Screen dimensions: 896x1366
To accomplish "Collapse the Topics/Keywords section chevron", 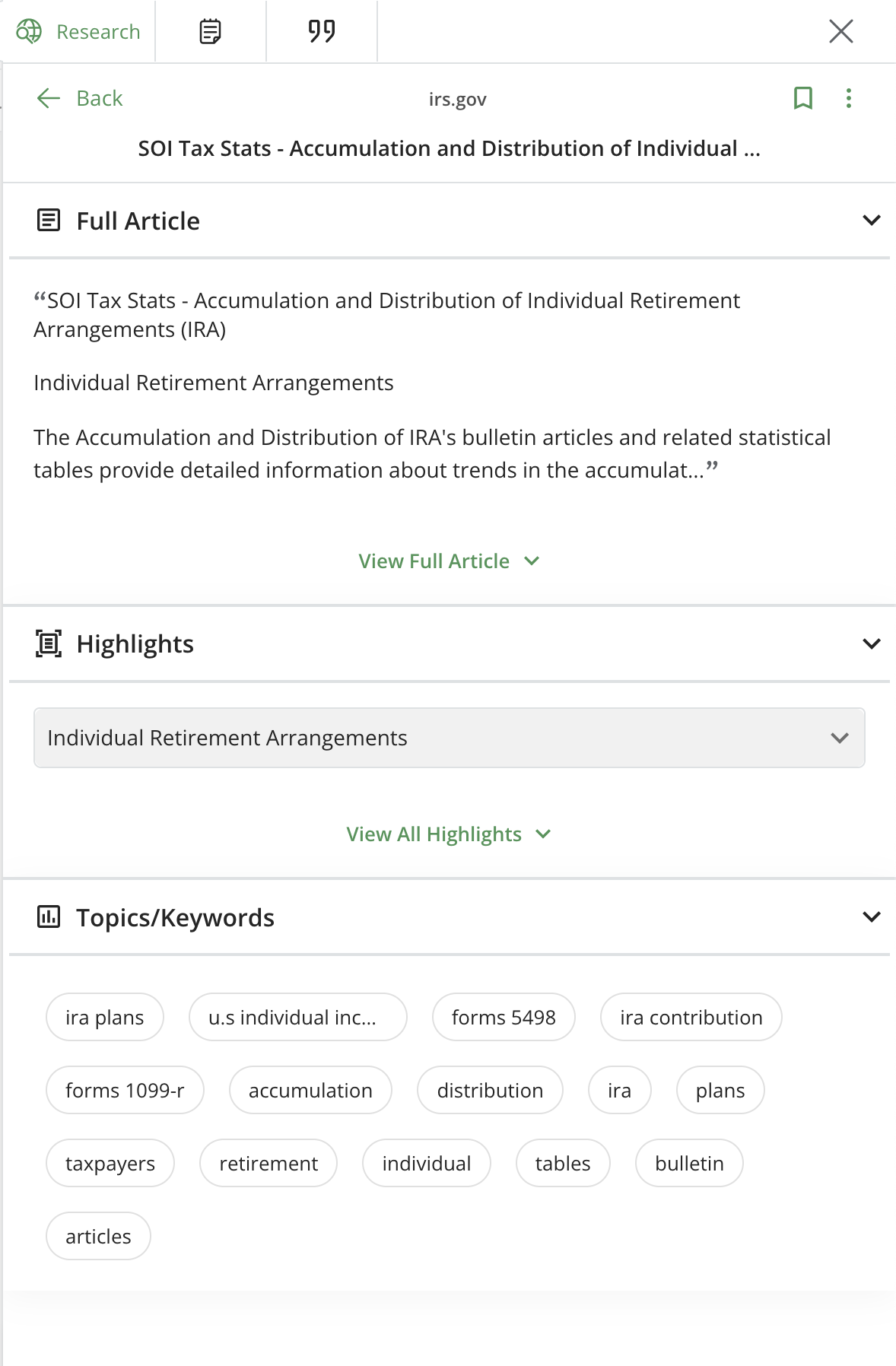I will (x=872, y=917).
